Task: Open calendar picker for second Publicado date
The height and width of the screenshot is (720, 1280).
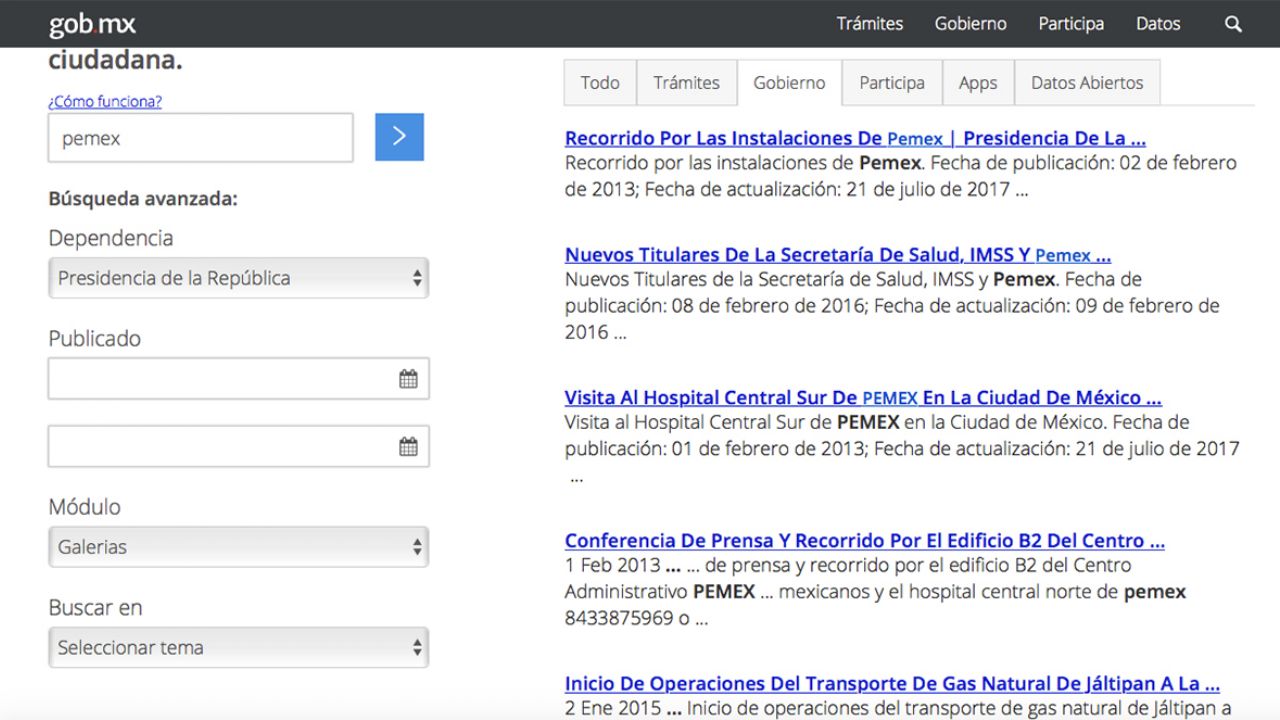Action: coord(408,447)
